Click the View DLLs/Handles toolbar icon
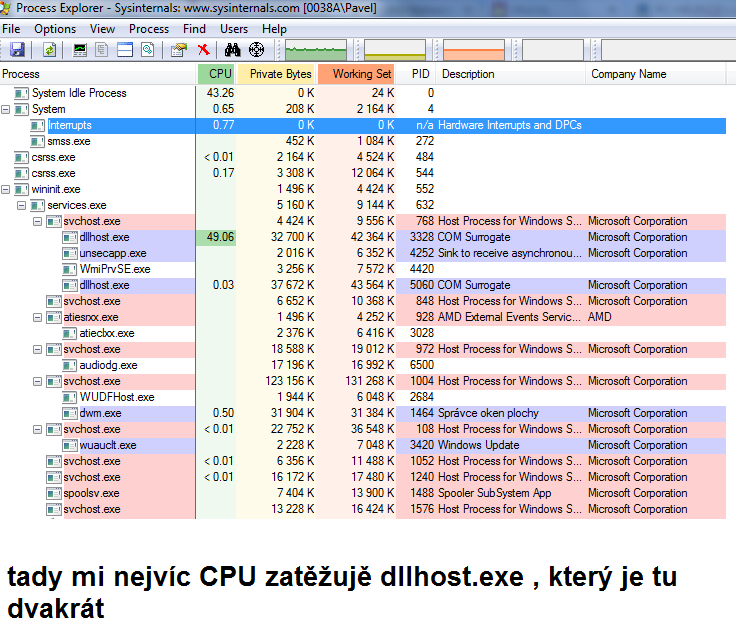This screenshot has width=736, height=642. 148,49
